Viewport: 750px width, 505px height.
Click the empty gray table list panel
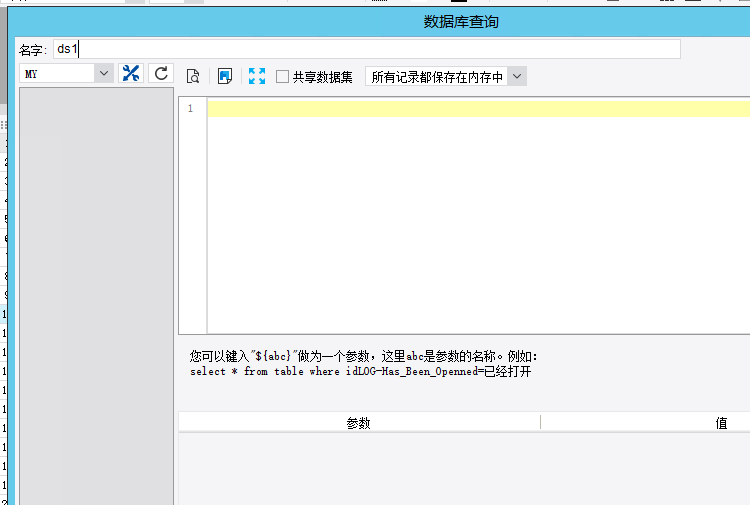[x=96, y=296]
